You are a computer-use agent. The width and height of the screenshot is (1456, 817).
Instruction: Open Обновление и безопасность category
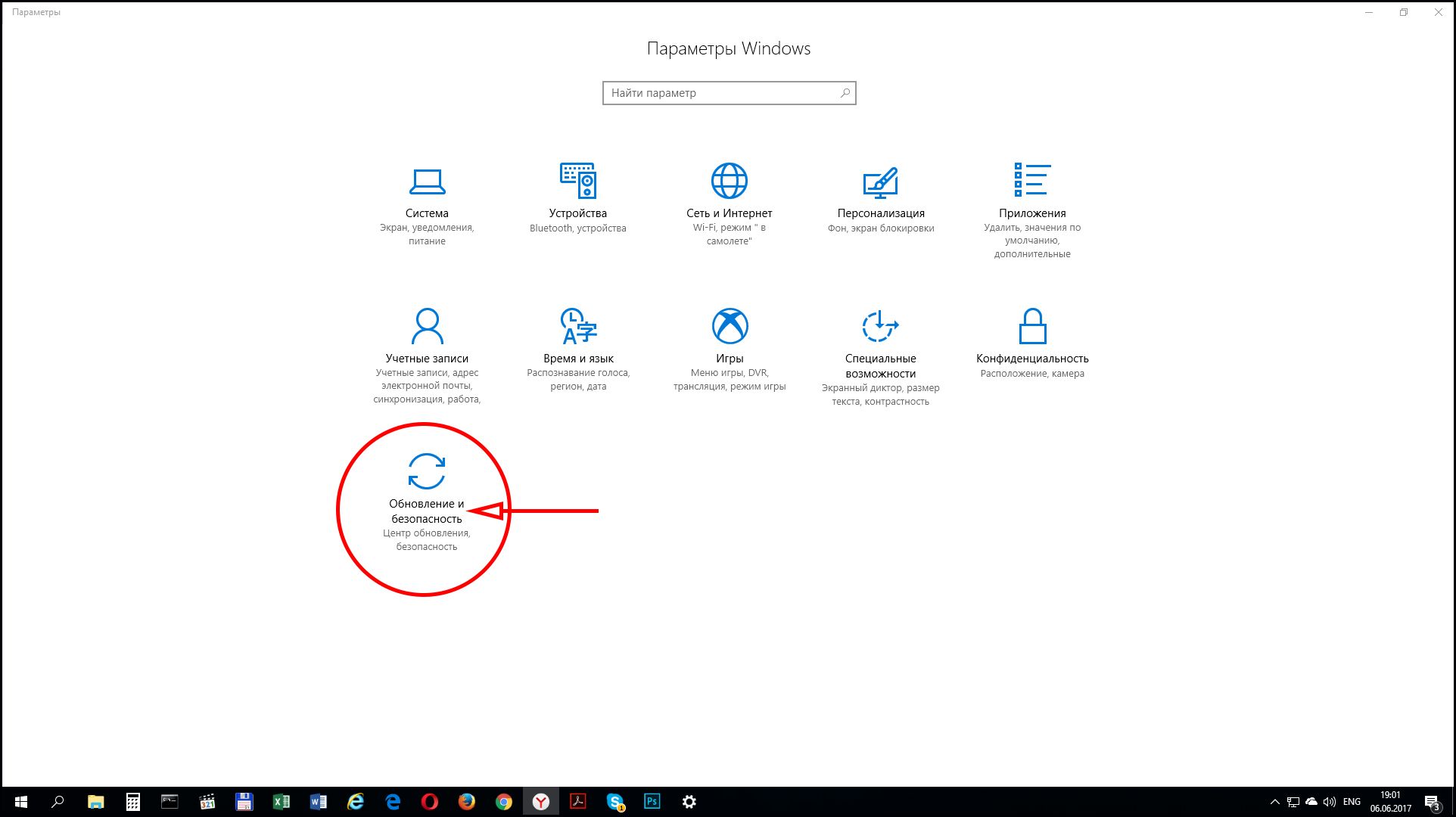click(x=427, y=471)
